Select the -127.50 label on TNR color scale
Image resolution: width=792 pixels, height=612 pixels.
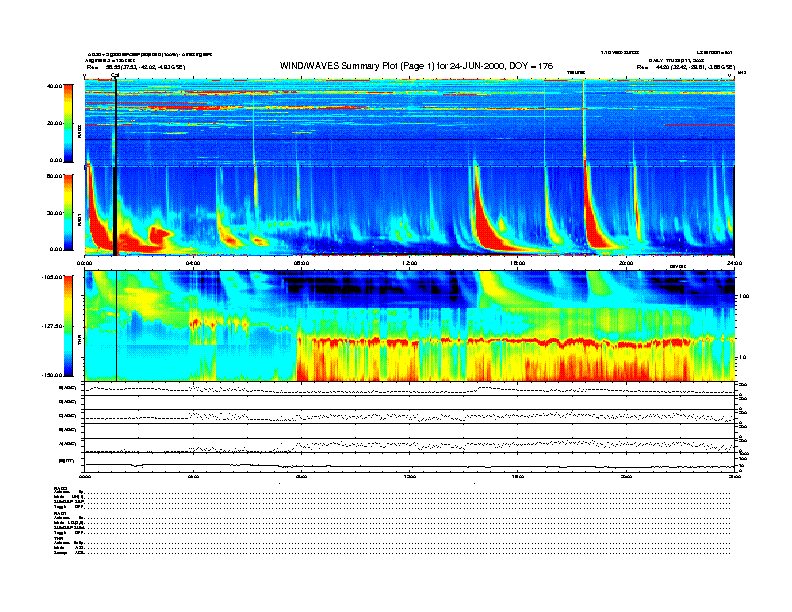click(52, 326)
